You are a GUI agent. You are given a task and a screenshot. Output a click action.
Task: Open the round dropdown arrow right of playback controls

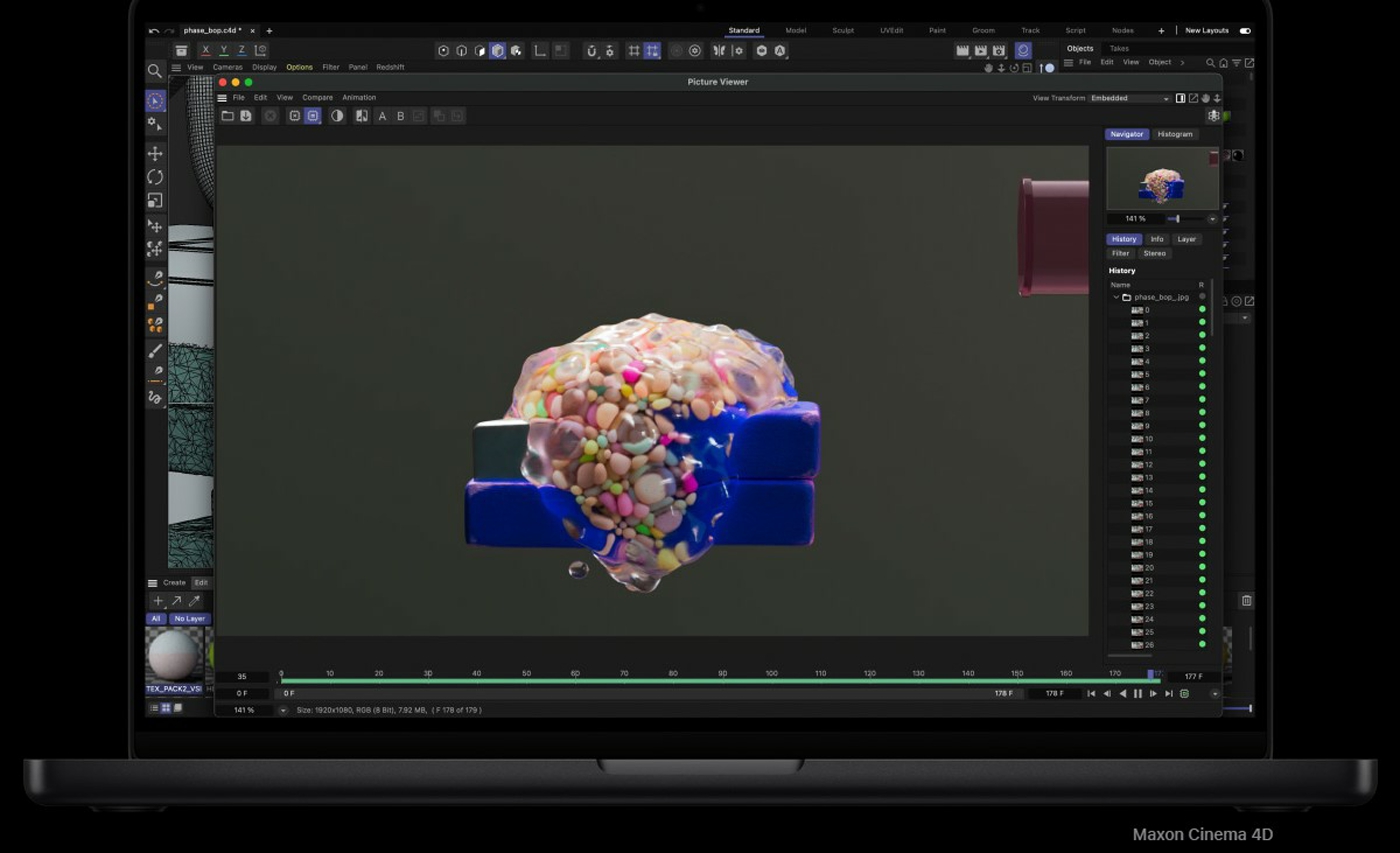click(1215, 693)
